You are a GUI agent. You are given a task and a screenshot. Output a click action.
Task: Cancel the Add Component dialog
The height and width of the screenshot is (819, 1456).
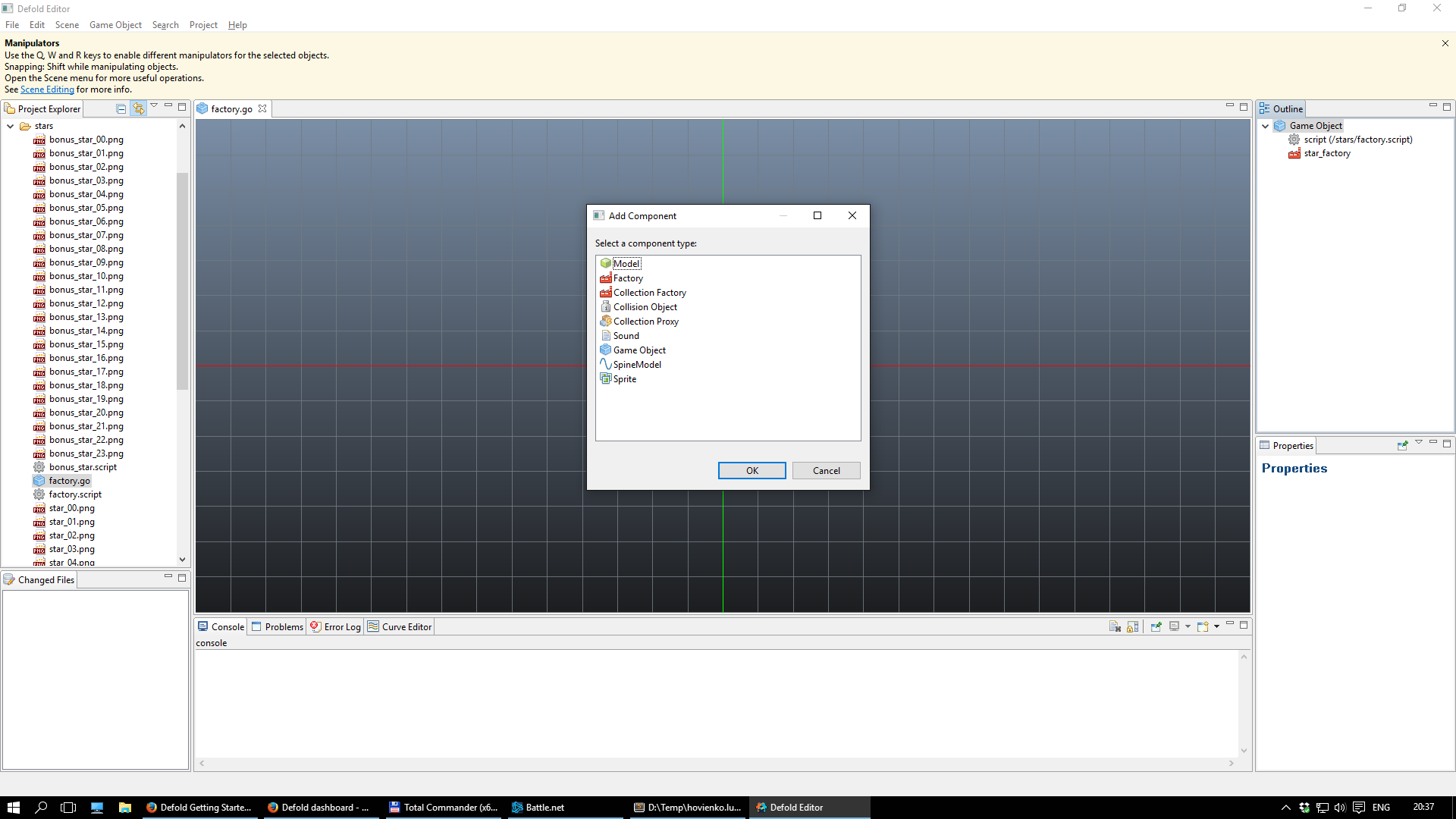[x=826, y=471]
